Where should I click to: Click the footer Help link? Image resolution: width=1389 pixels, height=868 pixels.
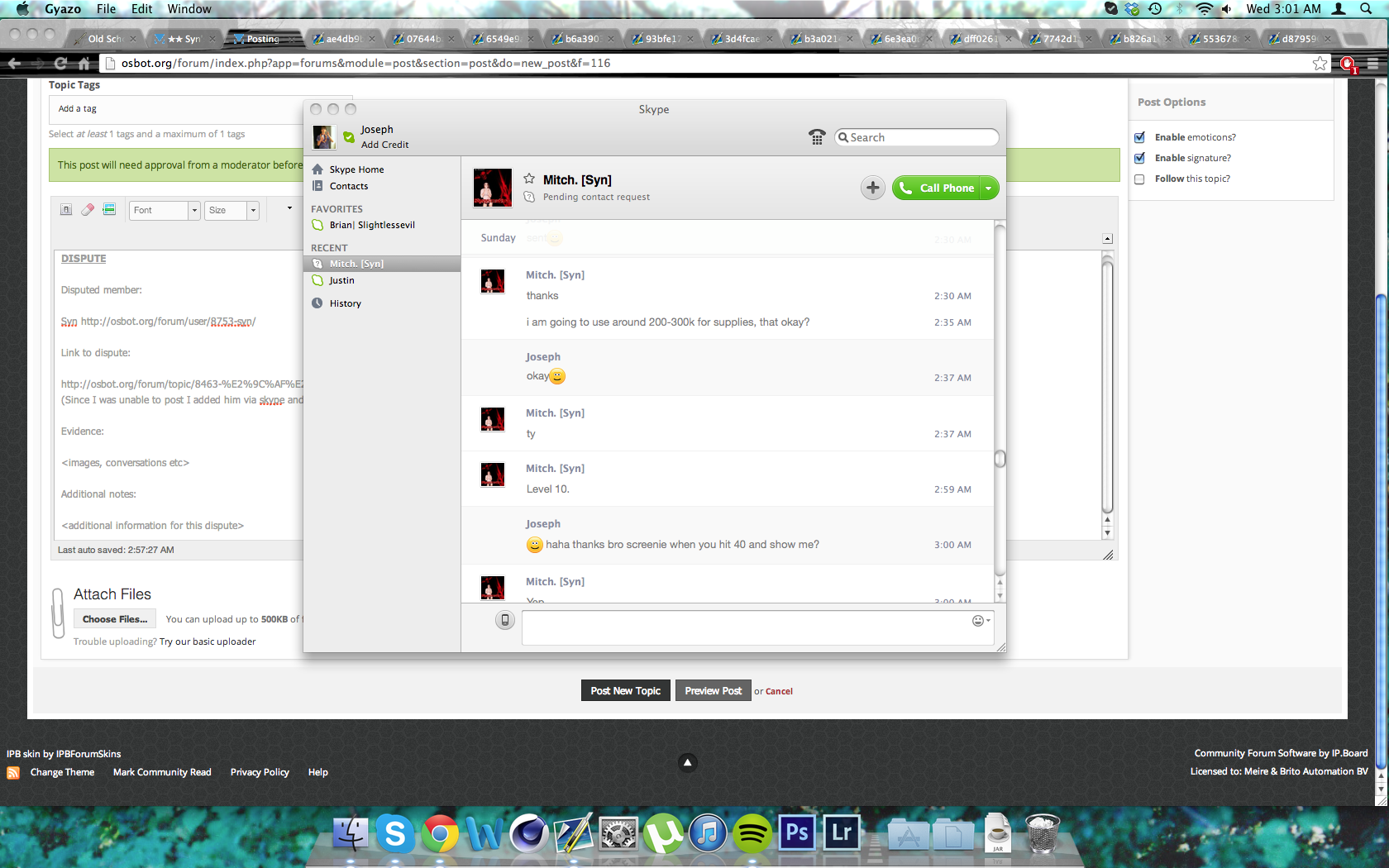[318, 772]
